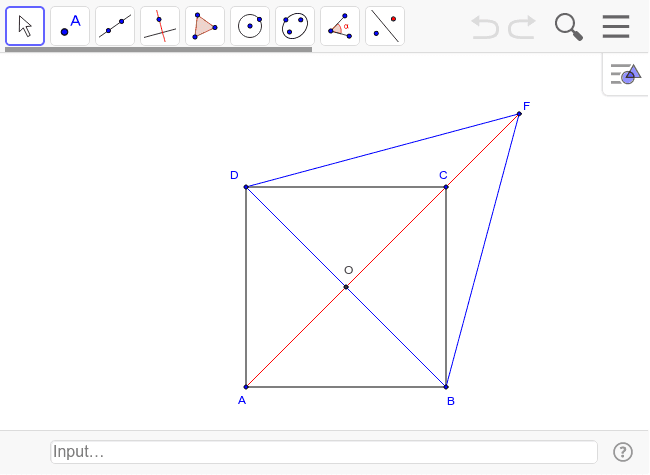This screenshot has width=650, height=475.
Task: Select the Polygon tool
Action: coord(205,26)
